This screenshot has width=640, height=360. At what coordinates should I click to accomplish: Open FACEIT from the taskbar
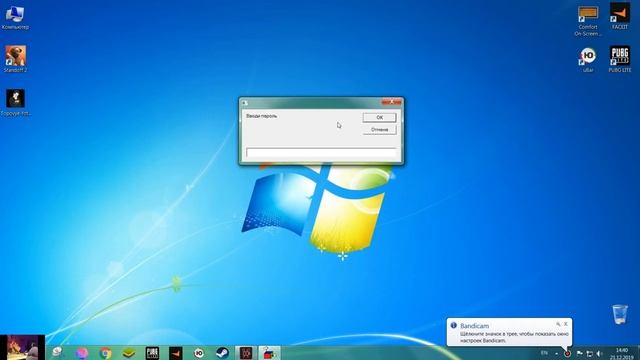176,353
